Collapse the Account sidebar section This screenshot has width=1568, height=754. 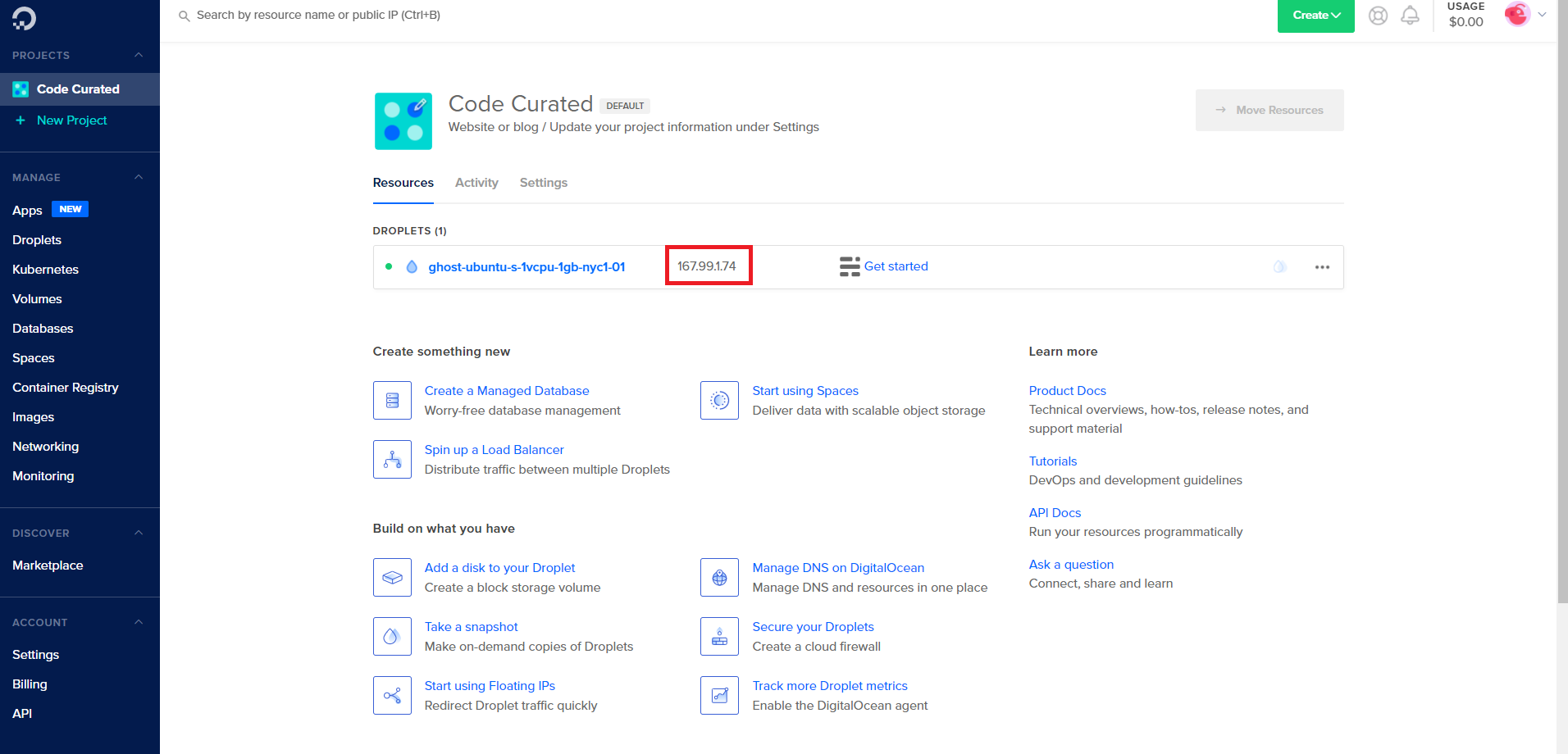point(139,622)
